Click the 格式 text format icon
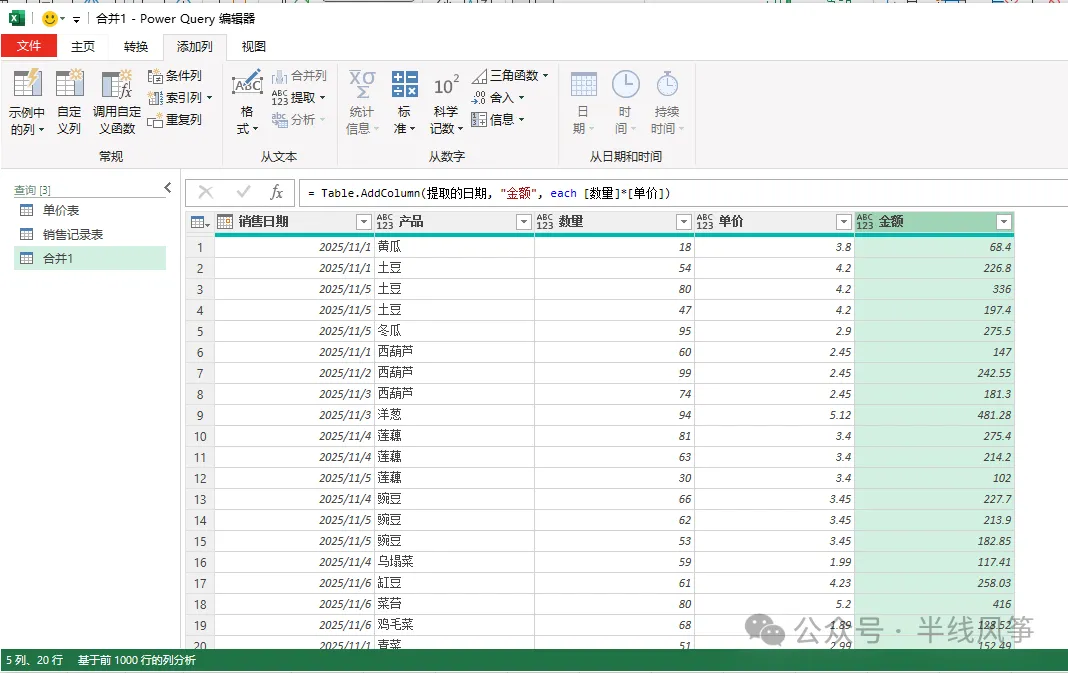The width and height of the screenshot is (1068, 673). point(247,85)
